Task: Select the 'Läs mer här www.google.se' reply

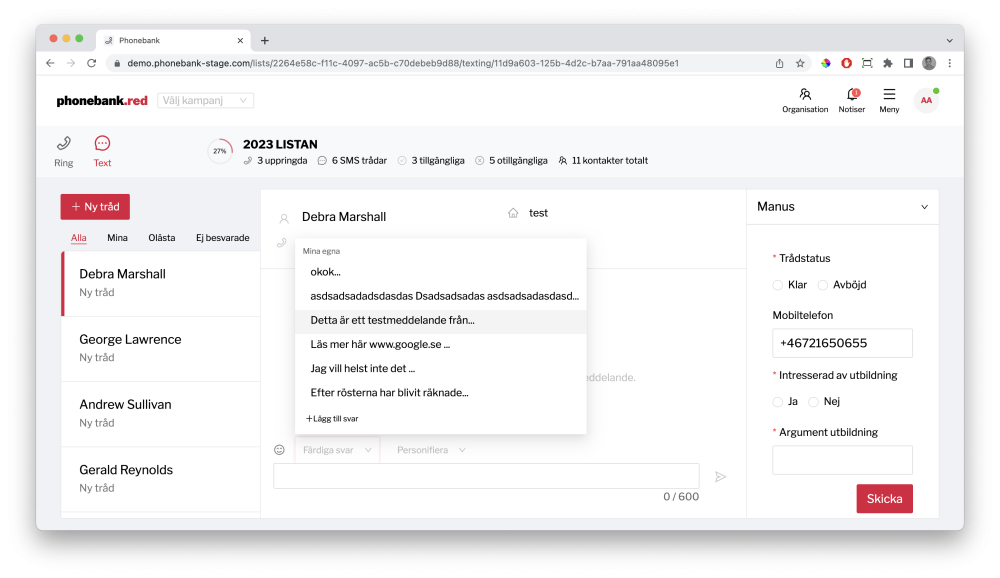Action: 380,344
